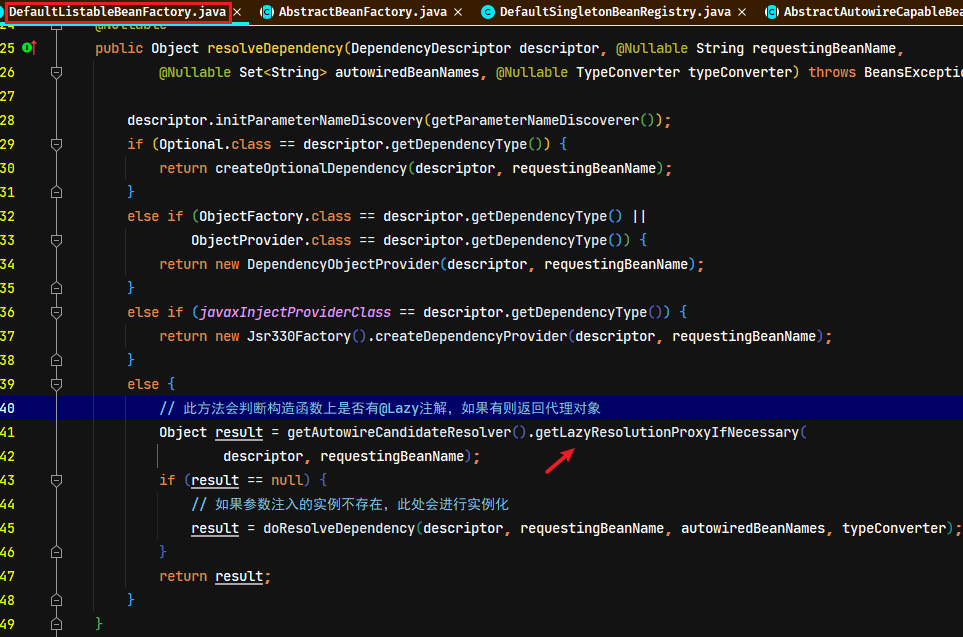Collapse the javaxInjectProviderClass block at line 36

pyautogui.click(x=57, y=312)
